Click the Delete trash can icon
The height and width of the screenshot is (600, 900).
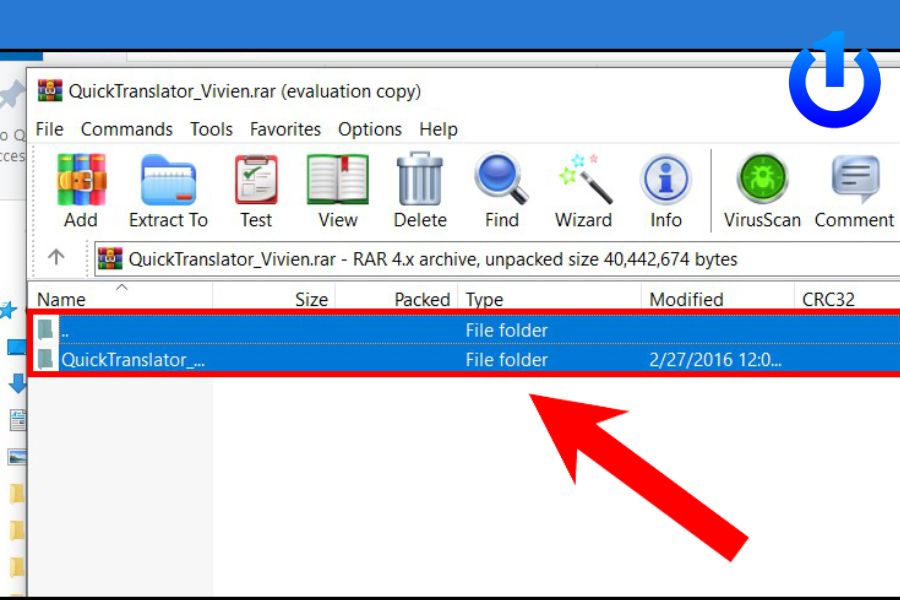pos(419,181)
